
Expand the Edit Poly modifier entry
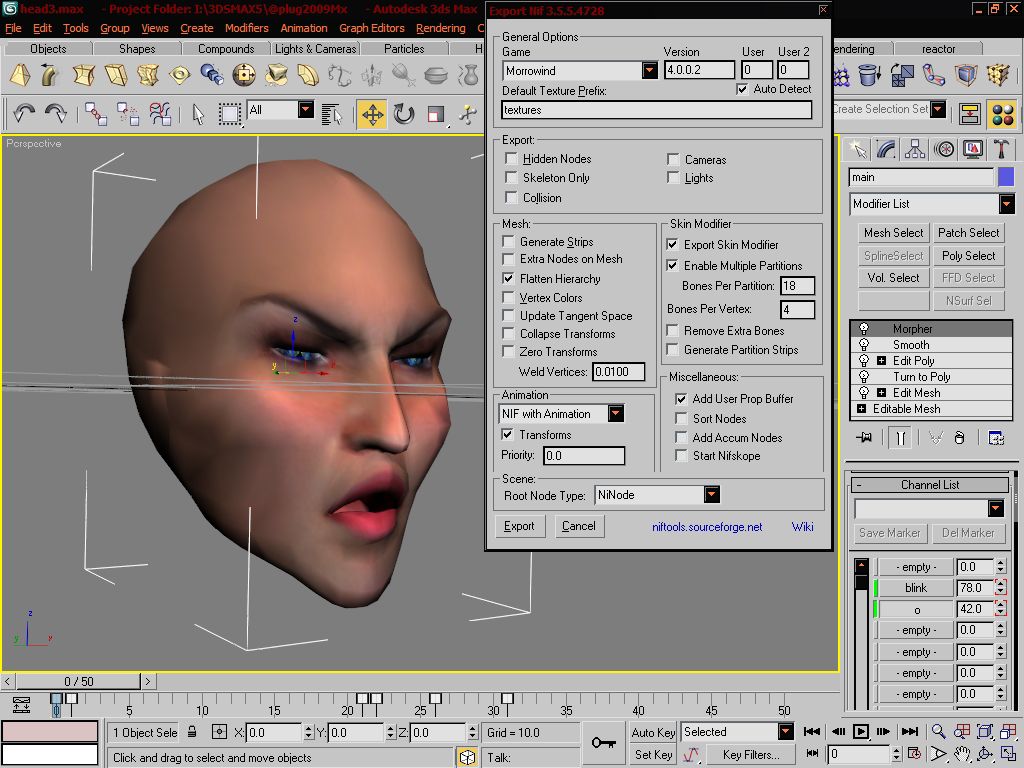point(881,360)
